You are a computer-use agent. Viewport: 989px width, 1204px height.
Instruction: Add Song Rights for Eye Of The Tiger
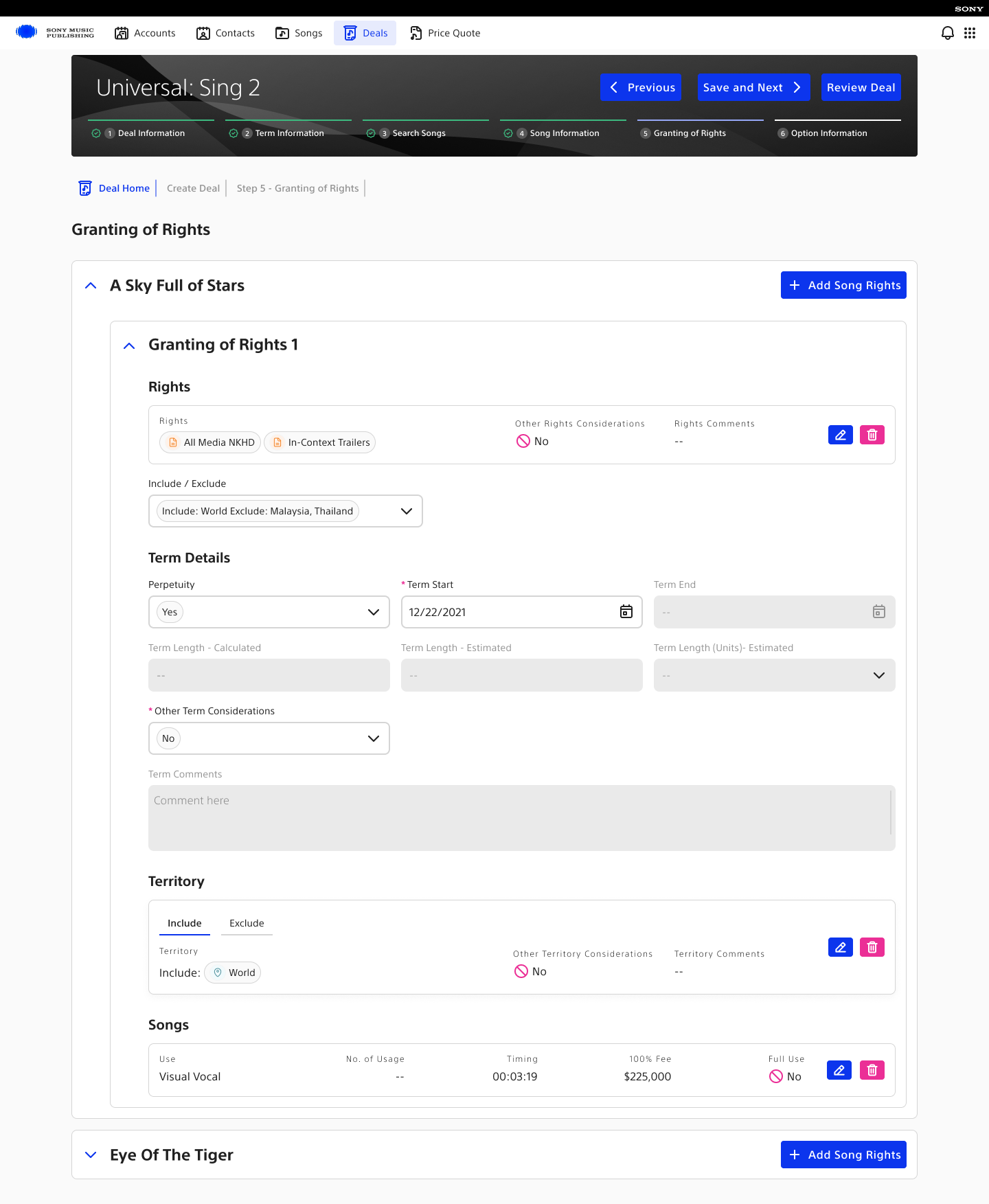(x=843, y=1155)
